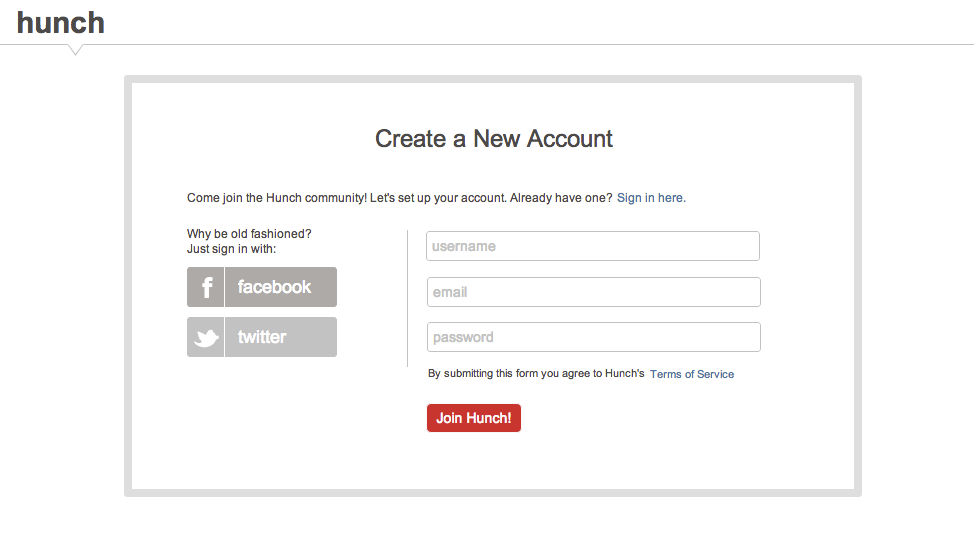Image resolution: width=974 pixels, height=558 pixels.
Task: Click the "Create a New Account" heading
Action: point(494,139)
